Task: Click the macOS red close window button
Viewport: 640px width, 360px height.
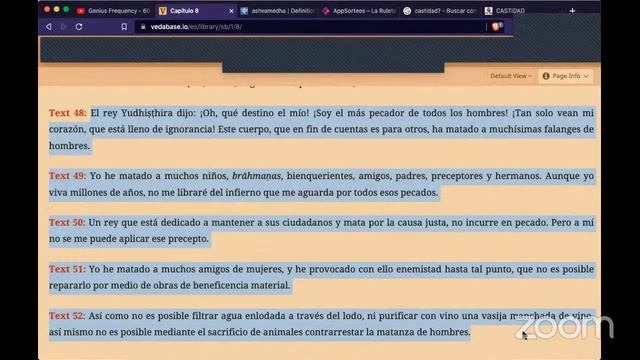Action: (x=47, y=9)
